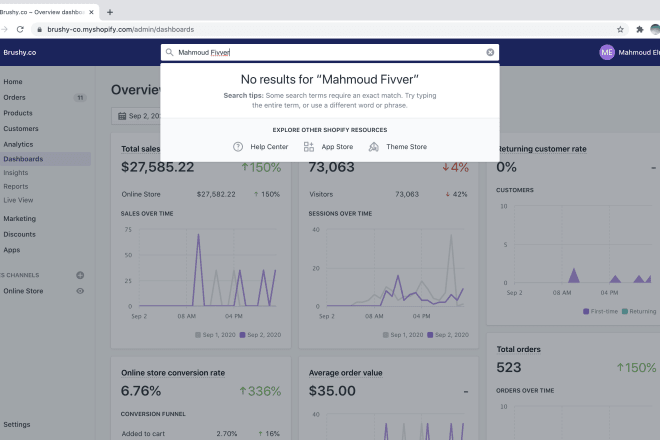Open the ME user avatar menu
This screenshot has width=660, height=440.
pyautogui.click(x=607, y=52)
